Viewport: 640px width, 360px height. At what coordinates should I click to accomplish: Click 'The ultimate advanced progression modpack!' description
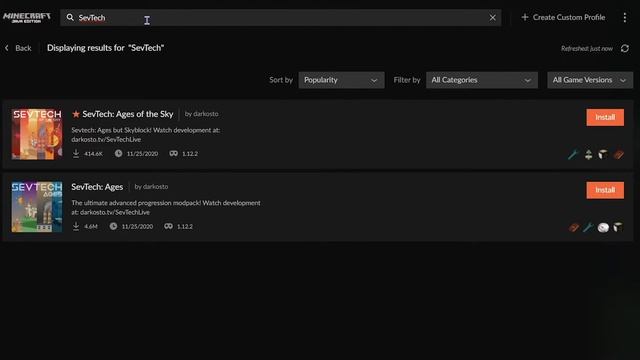(x=166, y=207)
